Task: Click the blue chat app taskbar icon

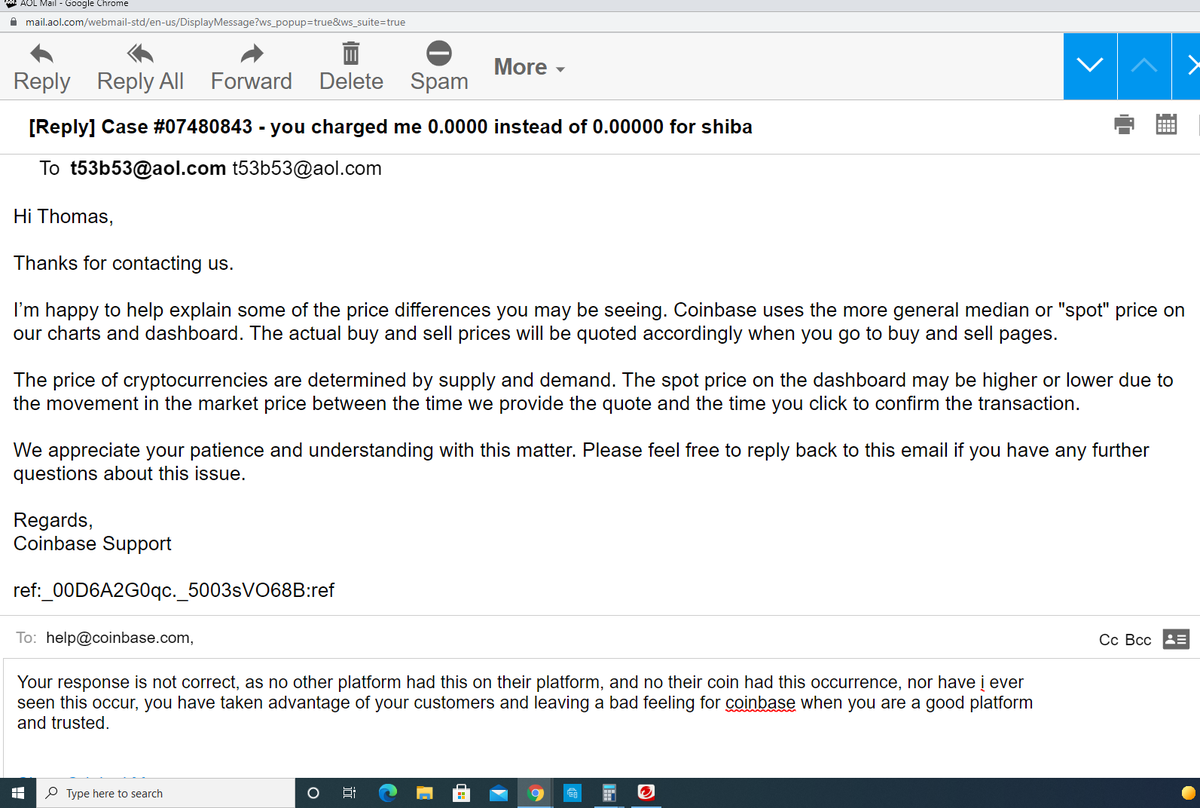Action: click(572, 793)
